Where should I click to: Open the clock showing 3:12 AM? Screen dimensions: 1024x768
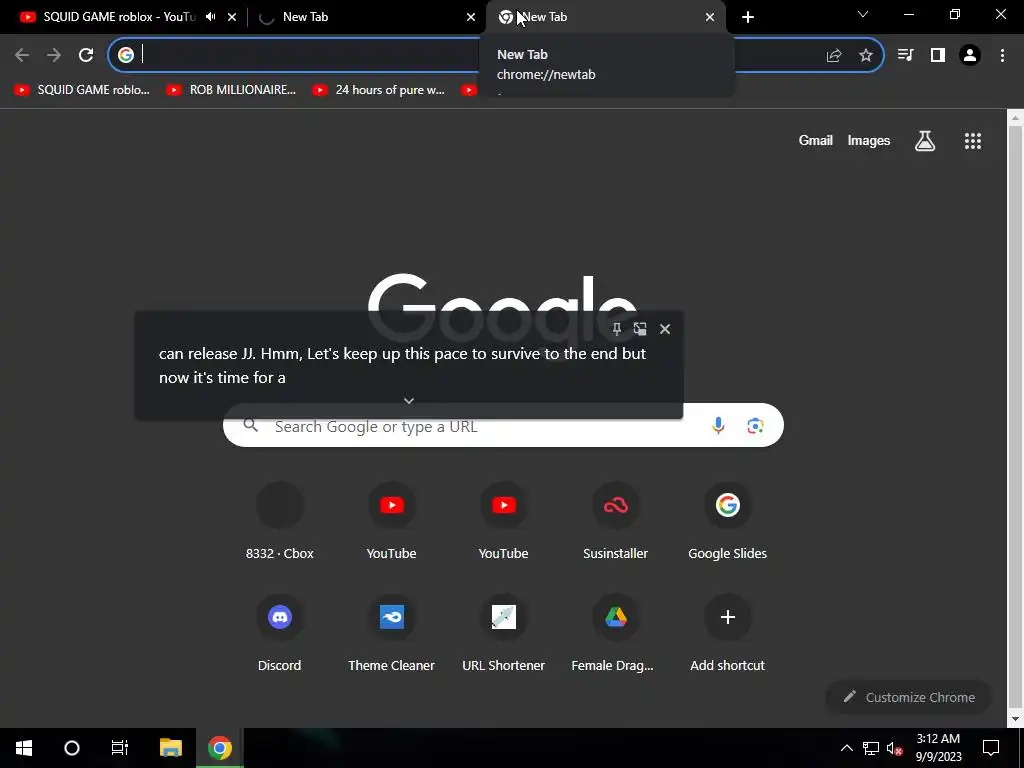(x=938, y=748)
